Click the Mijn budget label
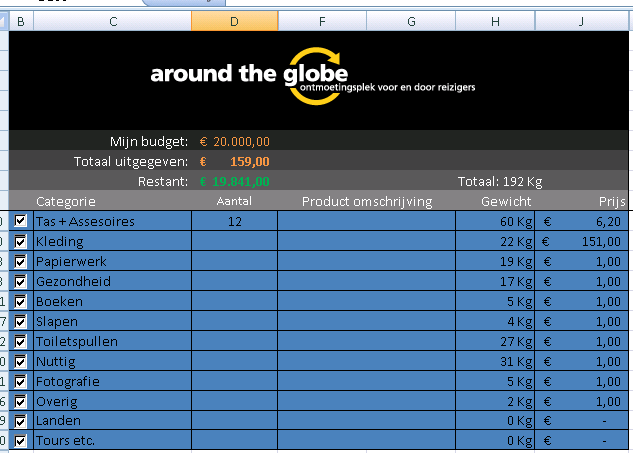Viewport: 633px width, 453px height. pyautogui.click(x=149, y=142)
